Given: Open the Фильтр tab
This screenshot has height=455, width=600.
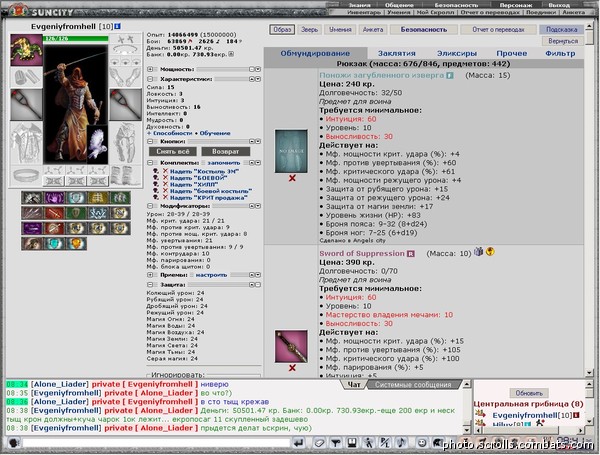Looking at the screenshot, I should point(560,54).
